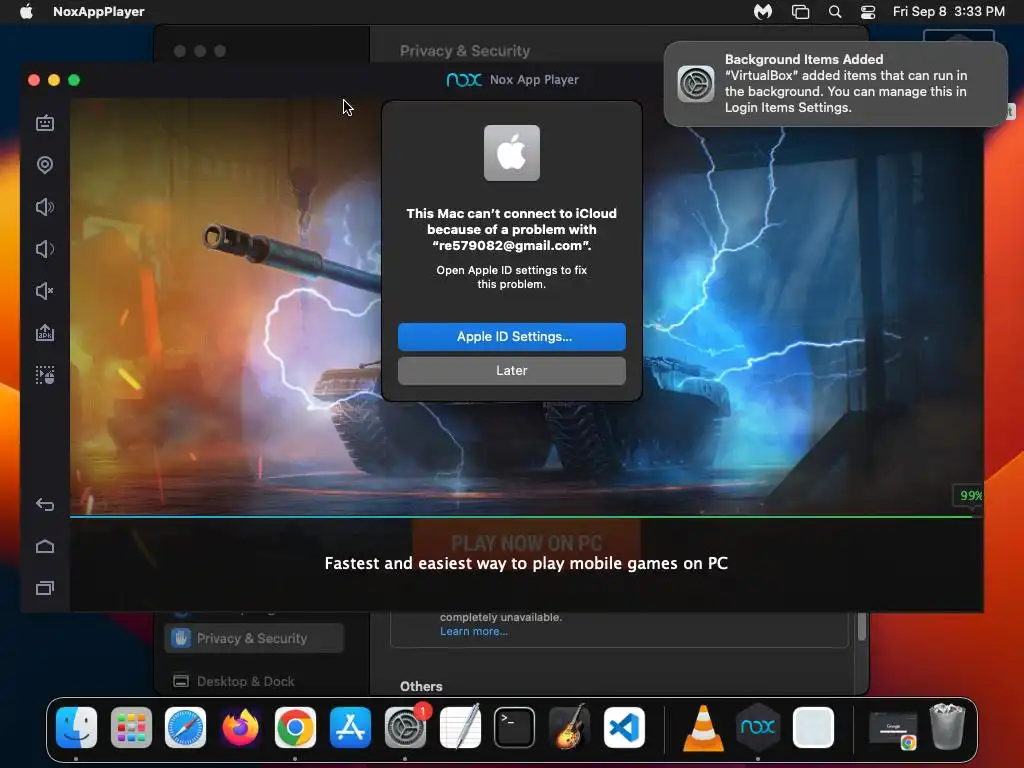The height and width of the screenshot is (768, 1024).
Task: Open Visual Studio Code from the Dock
Action: tap(624, 727)
